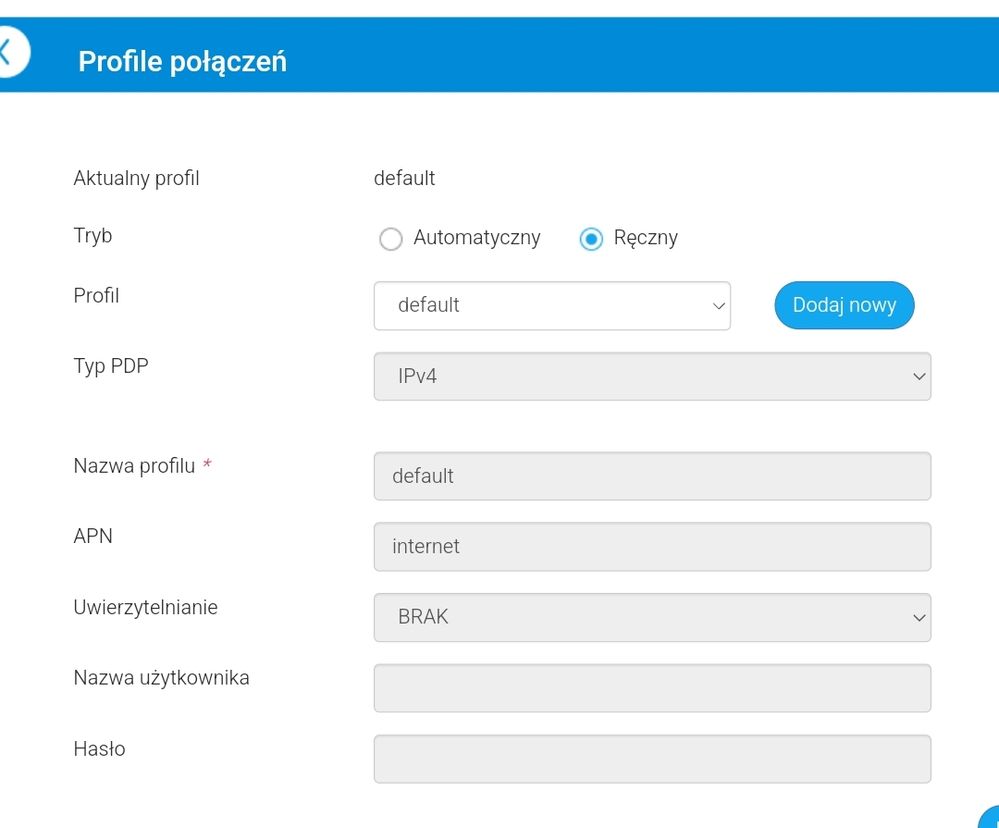999x828 pixels.
Task: Click the Aktualny profil label
Action: pos(136,178)
